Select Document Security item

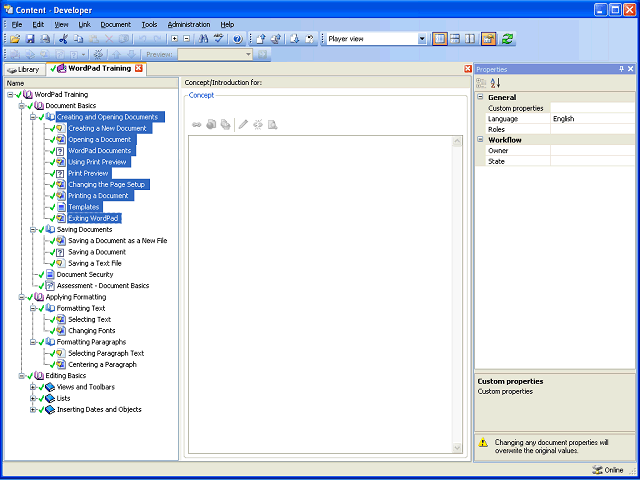click(x=85, y=275)
